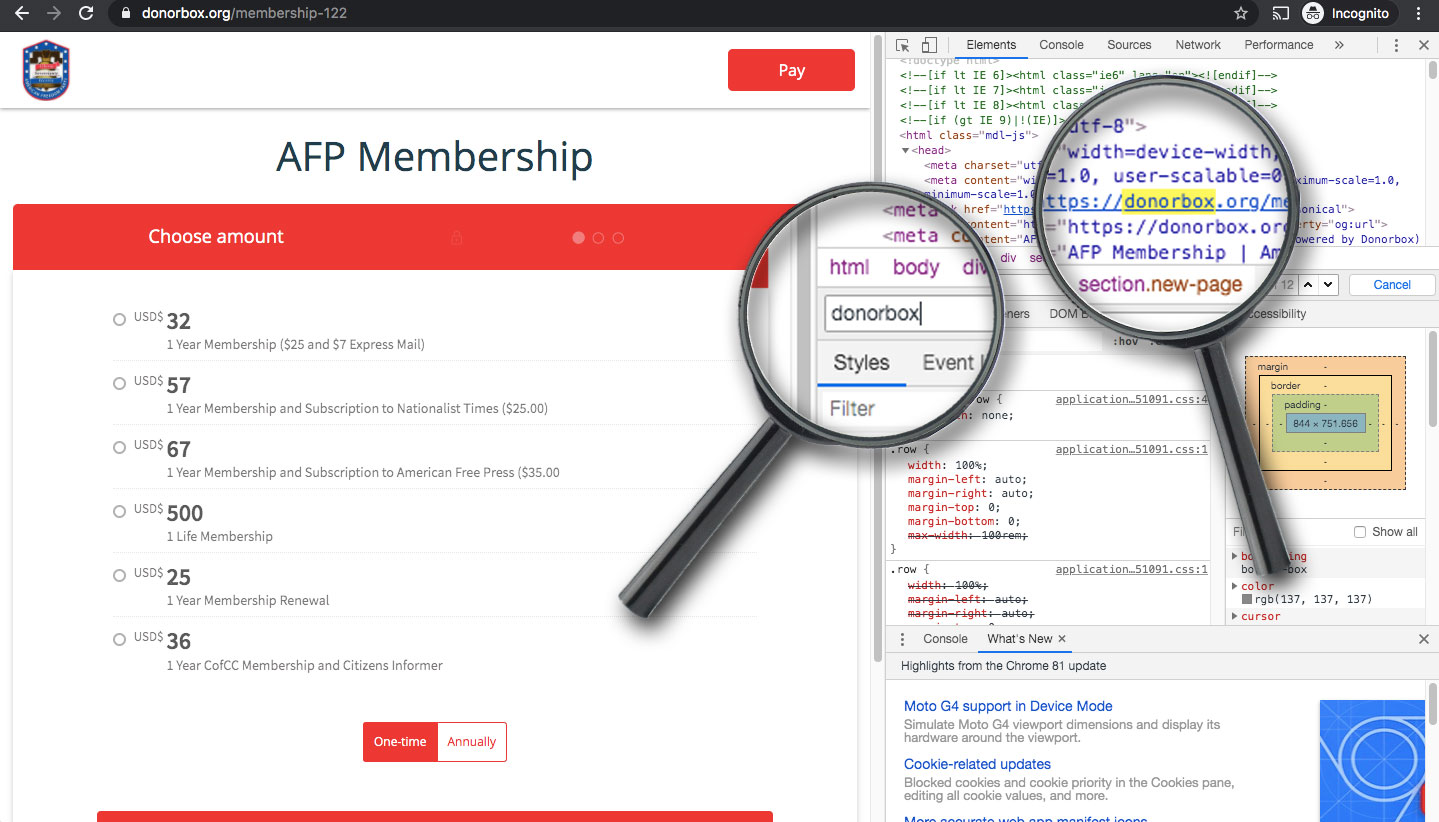Open the console drawer three-dot menu
This screenshot has width=1439, height=822.
tap(902, 639)
